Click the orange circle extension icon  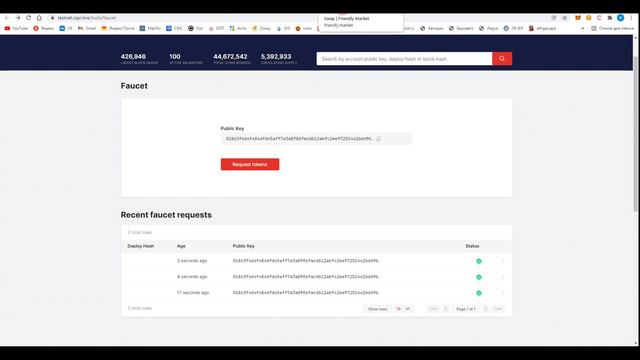(x=589, y=18)
